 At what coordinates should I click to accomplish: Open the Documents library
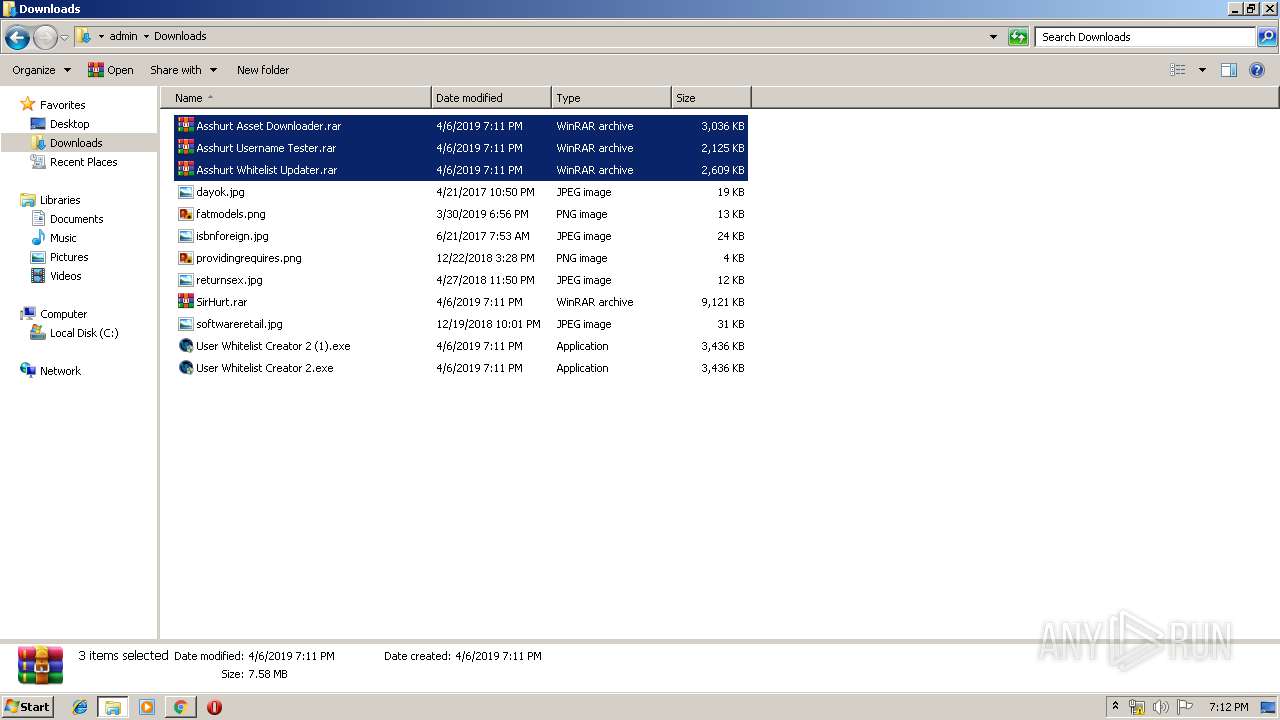(x=76, y=219)
